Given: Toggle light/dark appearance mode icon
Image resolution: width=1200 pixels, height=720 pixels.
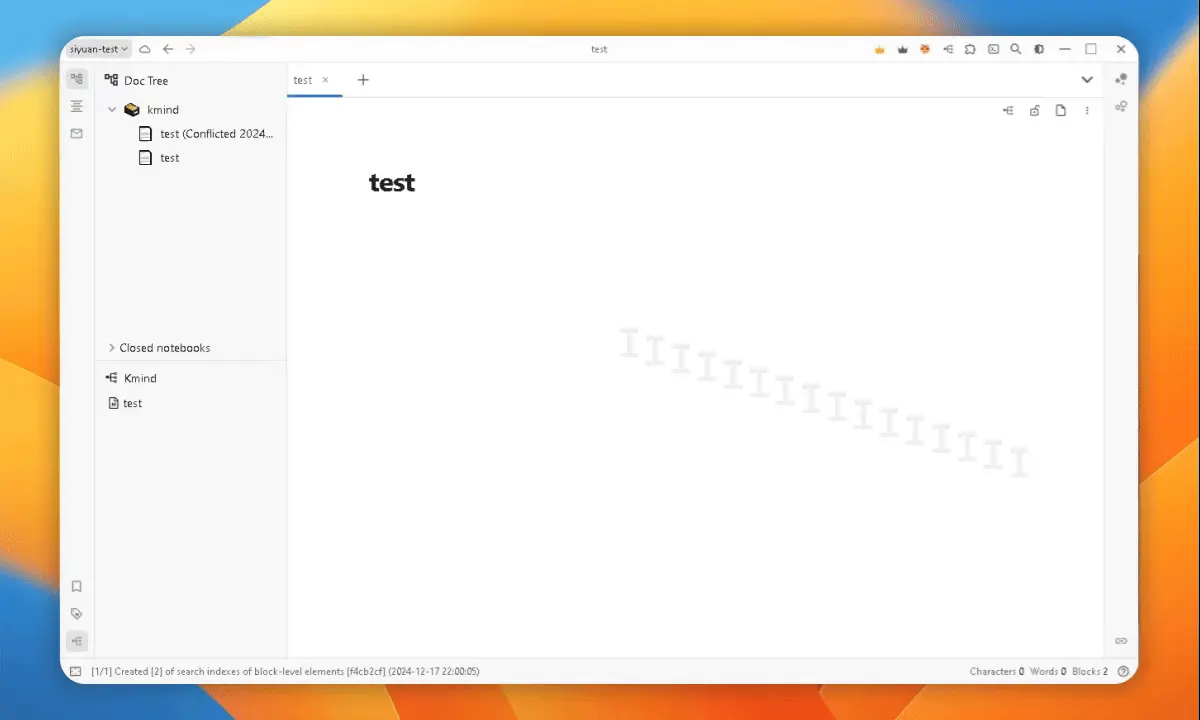Looking at the screenshot, I should tap(1039, 49).
